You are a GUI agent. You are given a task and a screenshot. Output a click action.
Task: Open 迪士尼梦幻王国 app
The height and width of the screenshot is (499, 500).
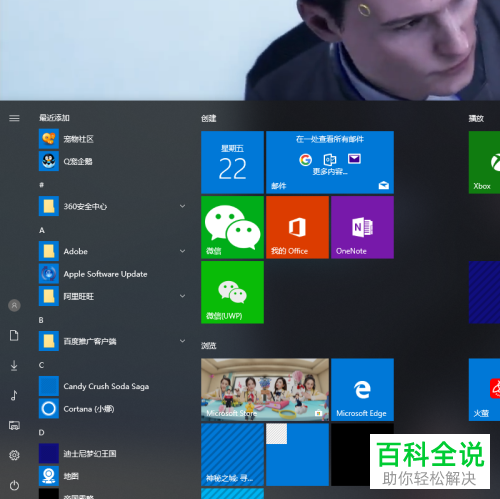(x=112, y=454)
